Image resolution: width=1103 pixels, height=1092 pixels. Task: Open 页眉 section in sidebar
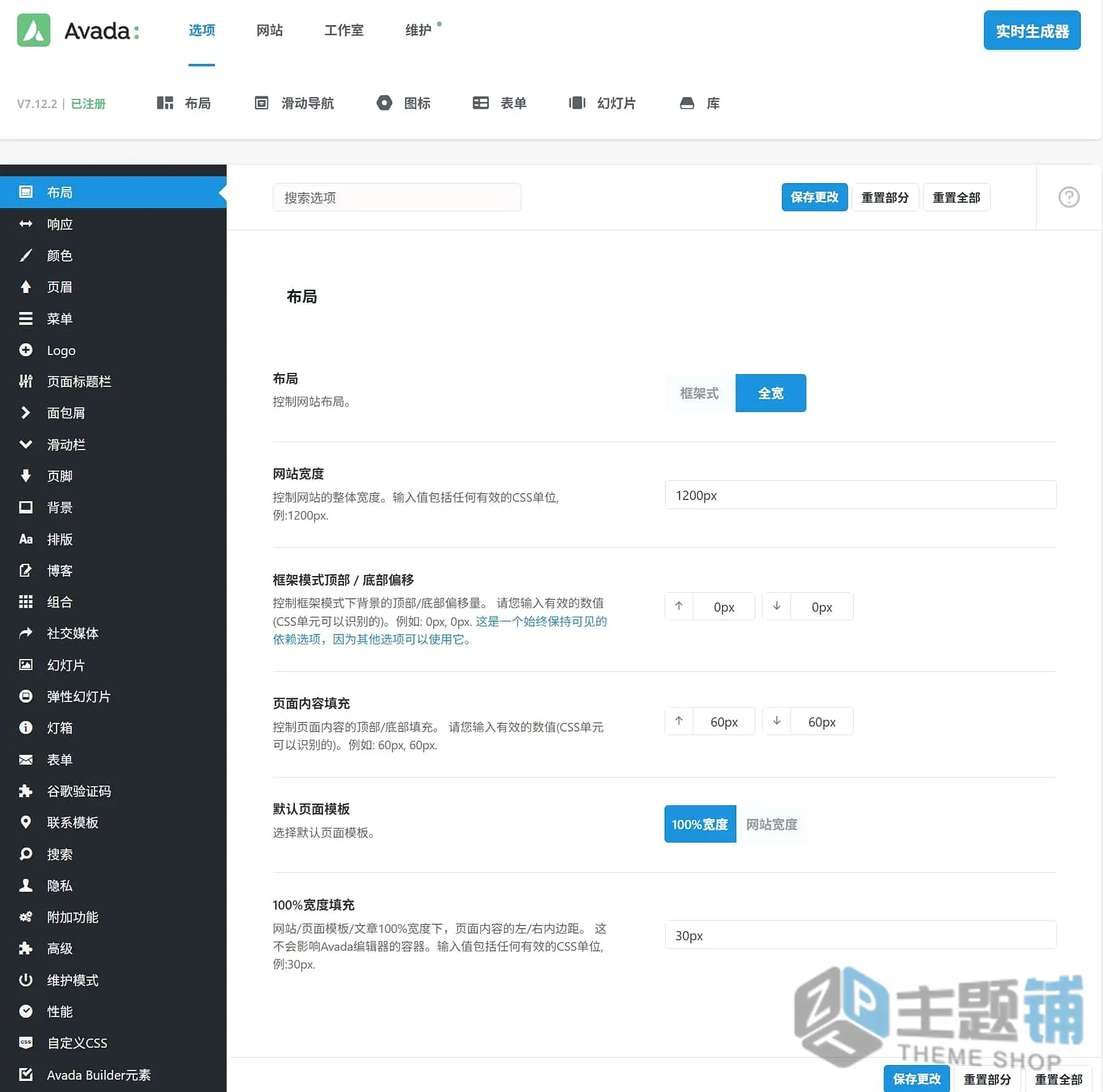[x=113, y=287]
